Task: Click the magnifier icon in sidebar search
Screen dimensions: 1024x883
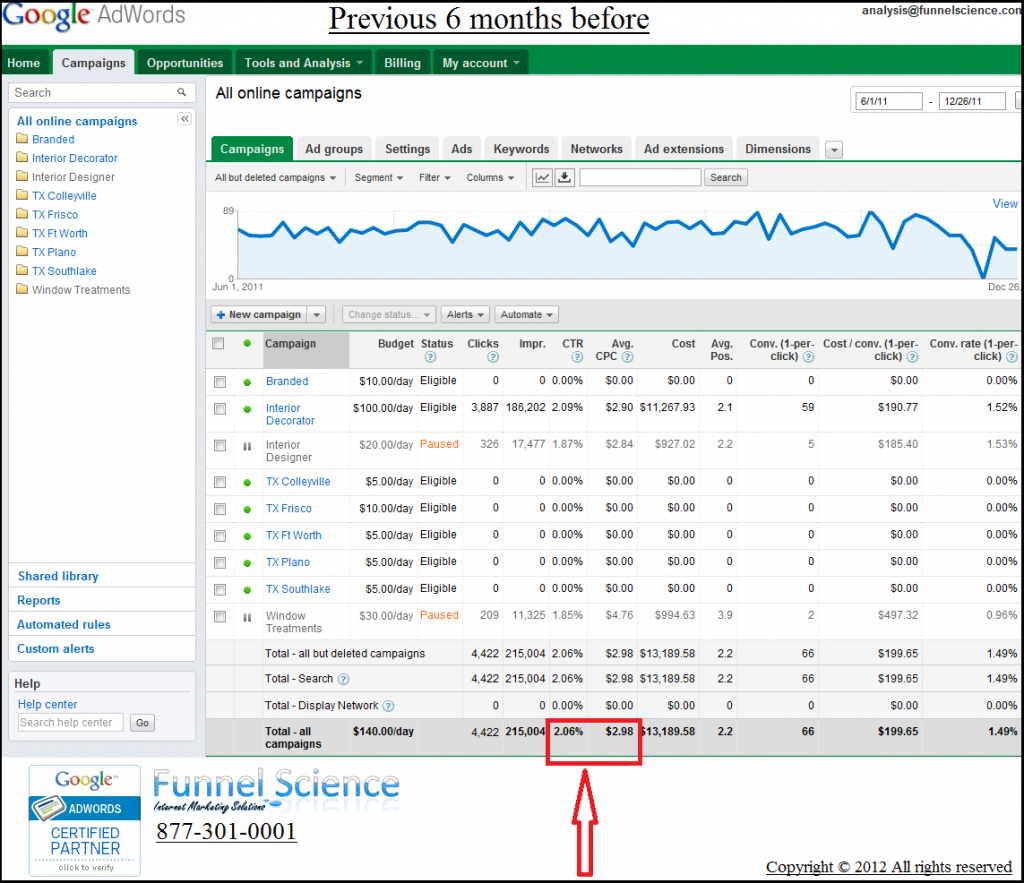Action: (x=182, y=92)
